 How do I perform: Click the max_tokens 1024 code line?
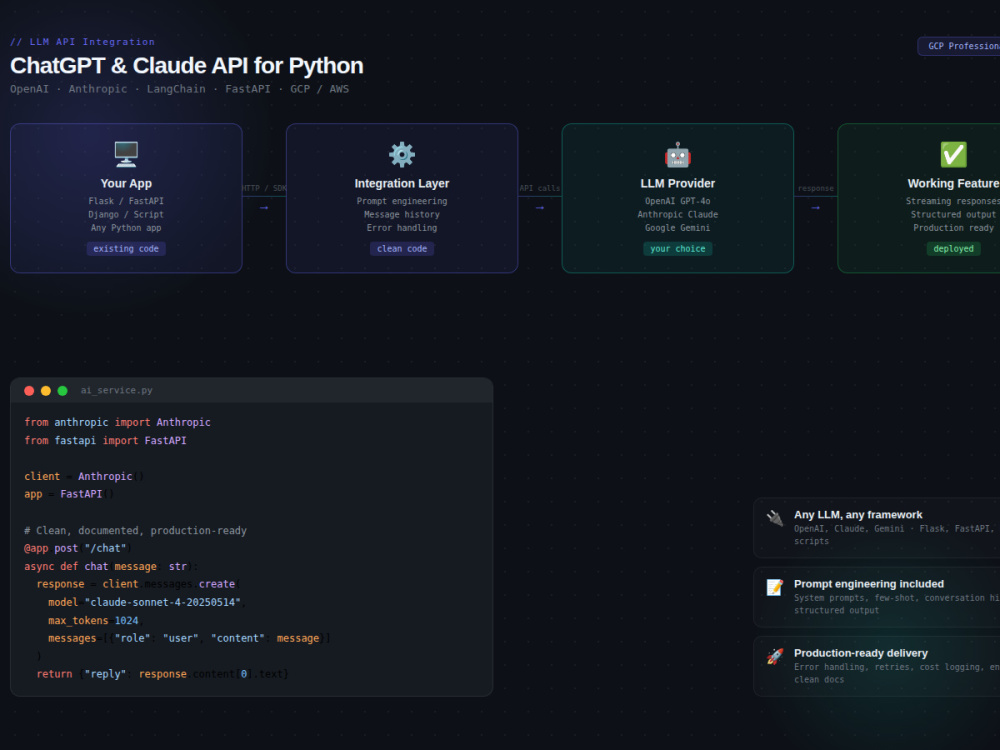94,621
